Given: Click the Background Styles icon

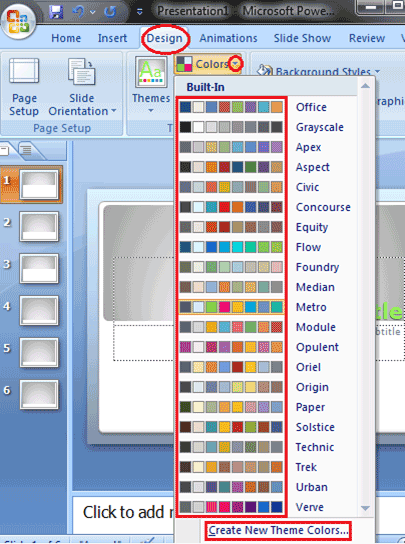Looking at the screenshot, I should pyautogui.click(x=265, y=70).
